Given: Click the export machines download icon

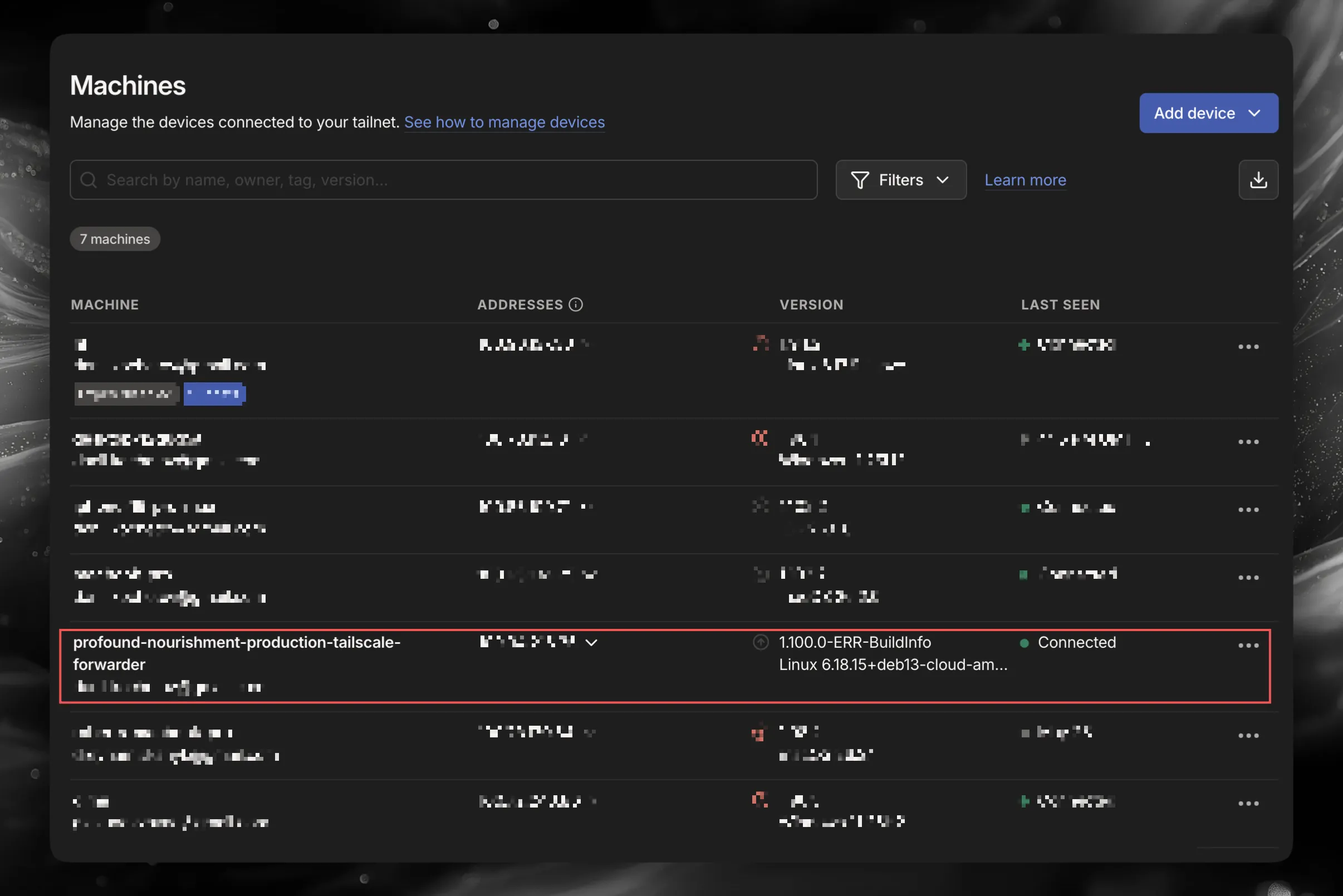Looking at the screenshot, I should [1258, 180].
